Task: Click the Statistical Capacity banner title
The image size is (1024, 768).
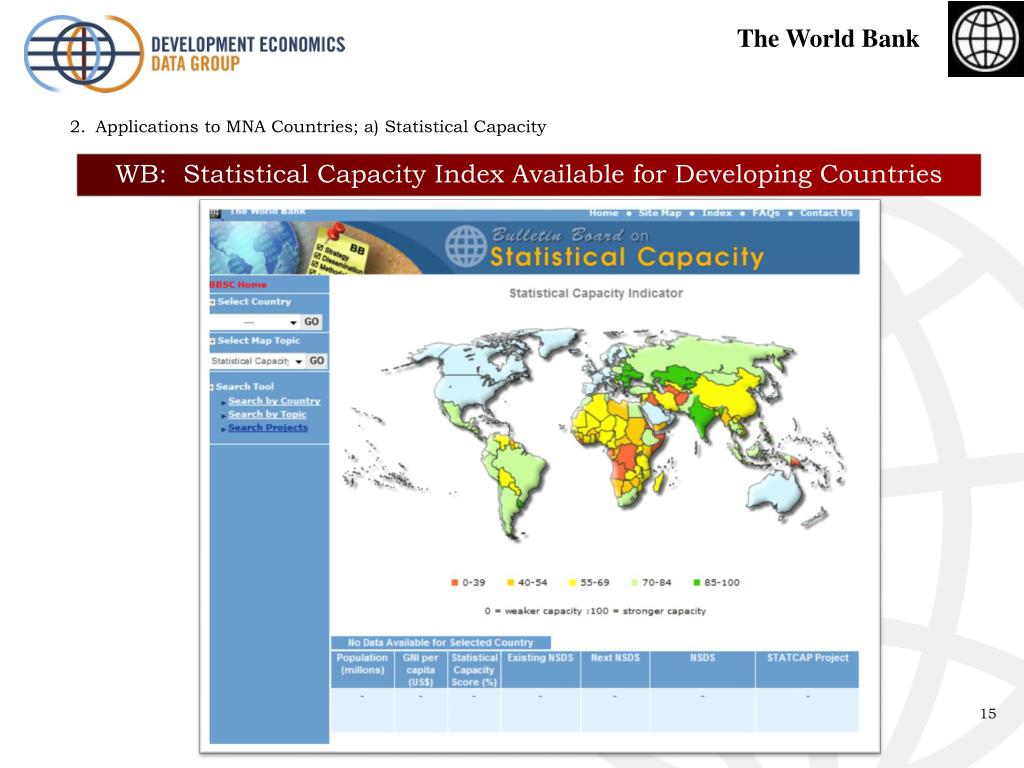Action: tap(627, 257)
